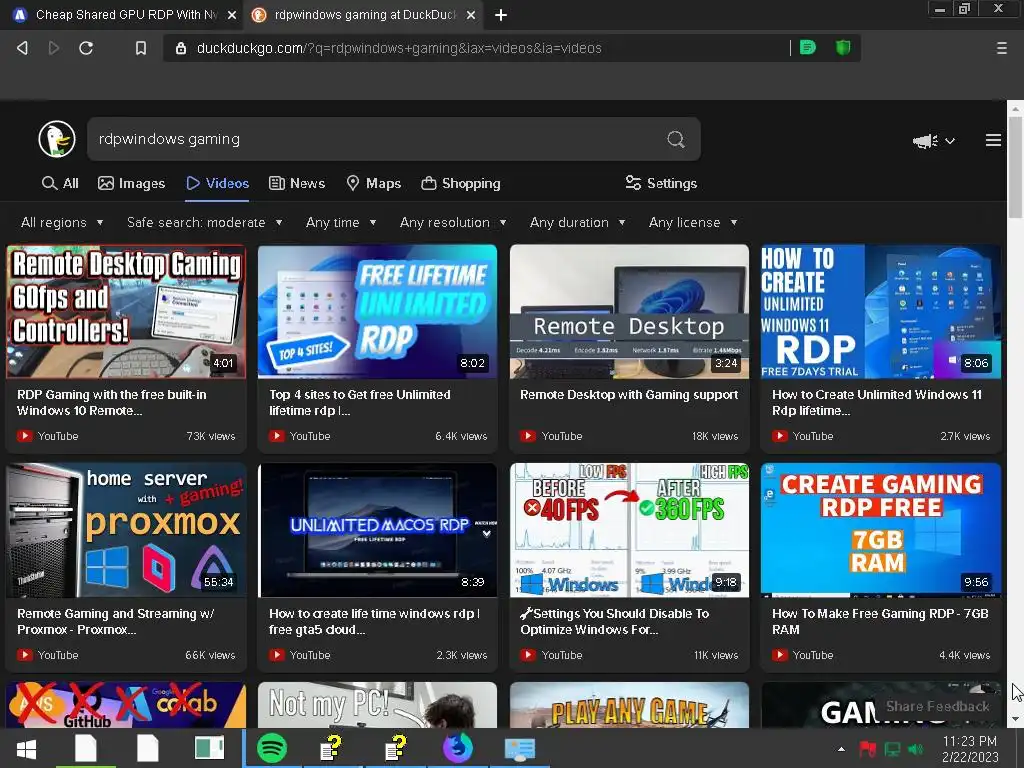Bookmark this page with the bookmark icon
This screenshot has height=768, width=1024.
[140, 48]
